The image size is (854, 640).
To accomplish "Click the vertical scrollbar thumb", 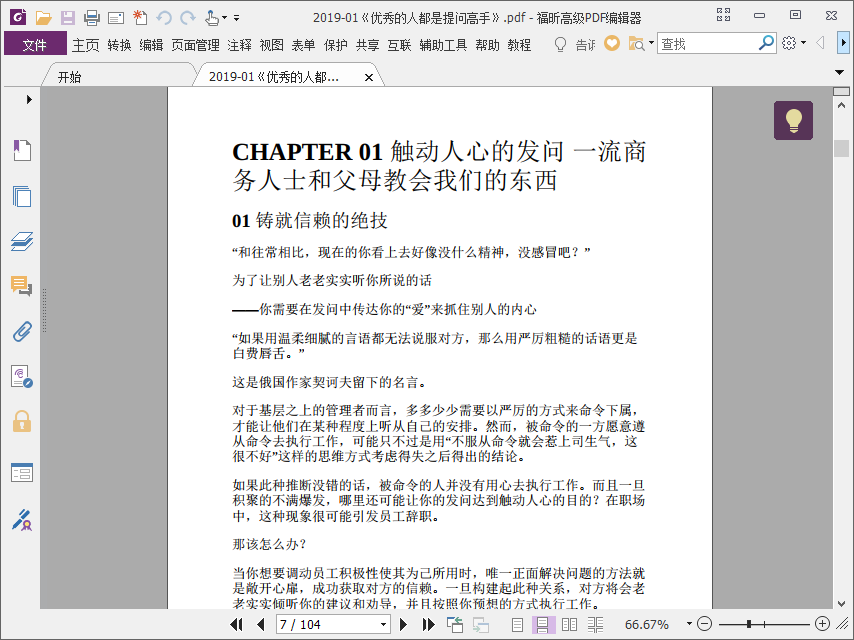I will pyautogui.click(x=841, y=148).
